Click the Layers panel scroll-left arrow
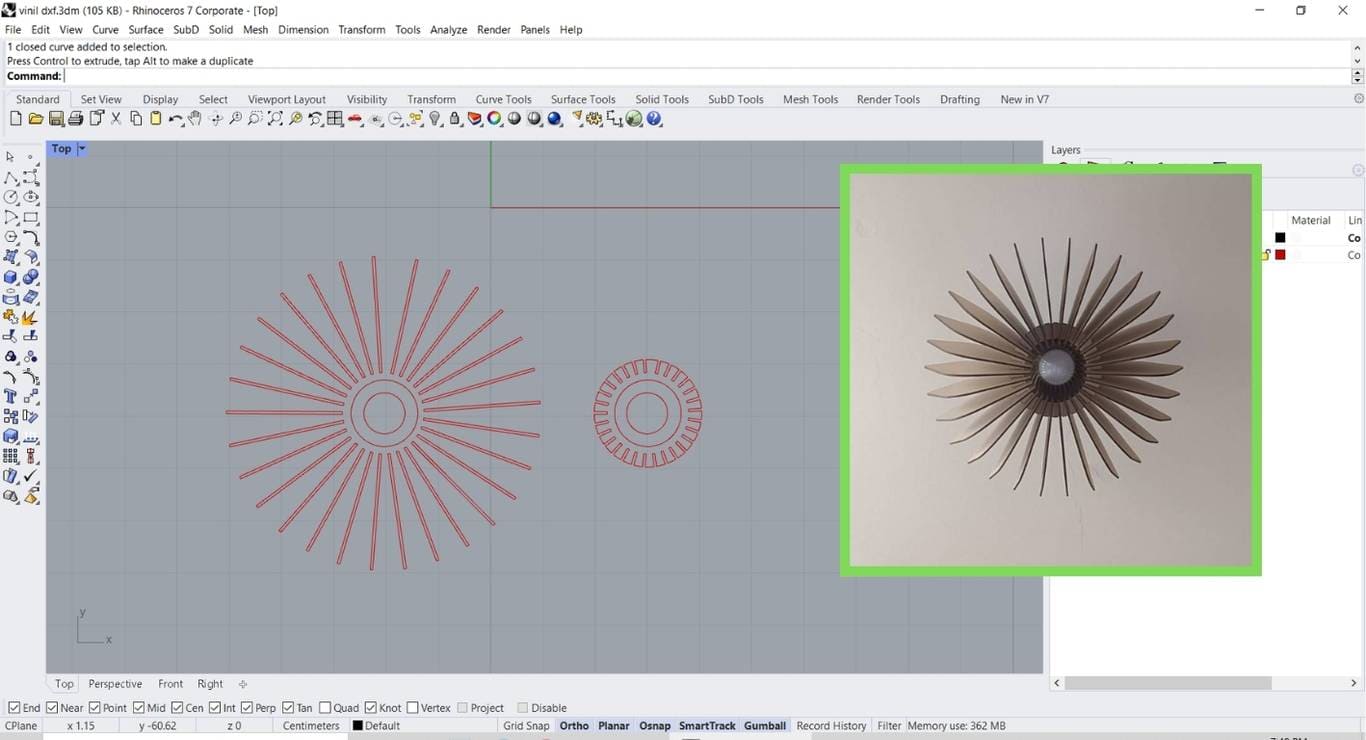Image resolution: width=1366 pixels, height=740 pixels. [x=1057, y=683]
